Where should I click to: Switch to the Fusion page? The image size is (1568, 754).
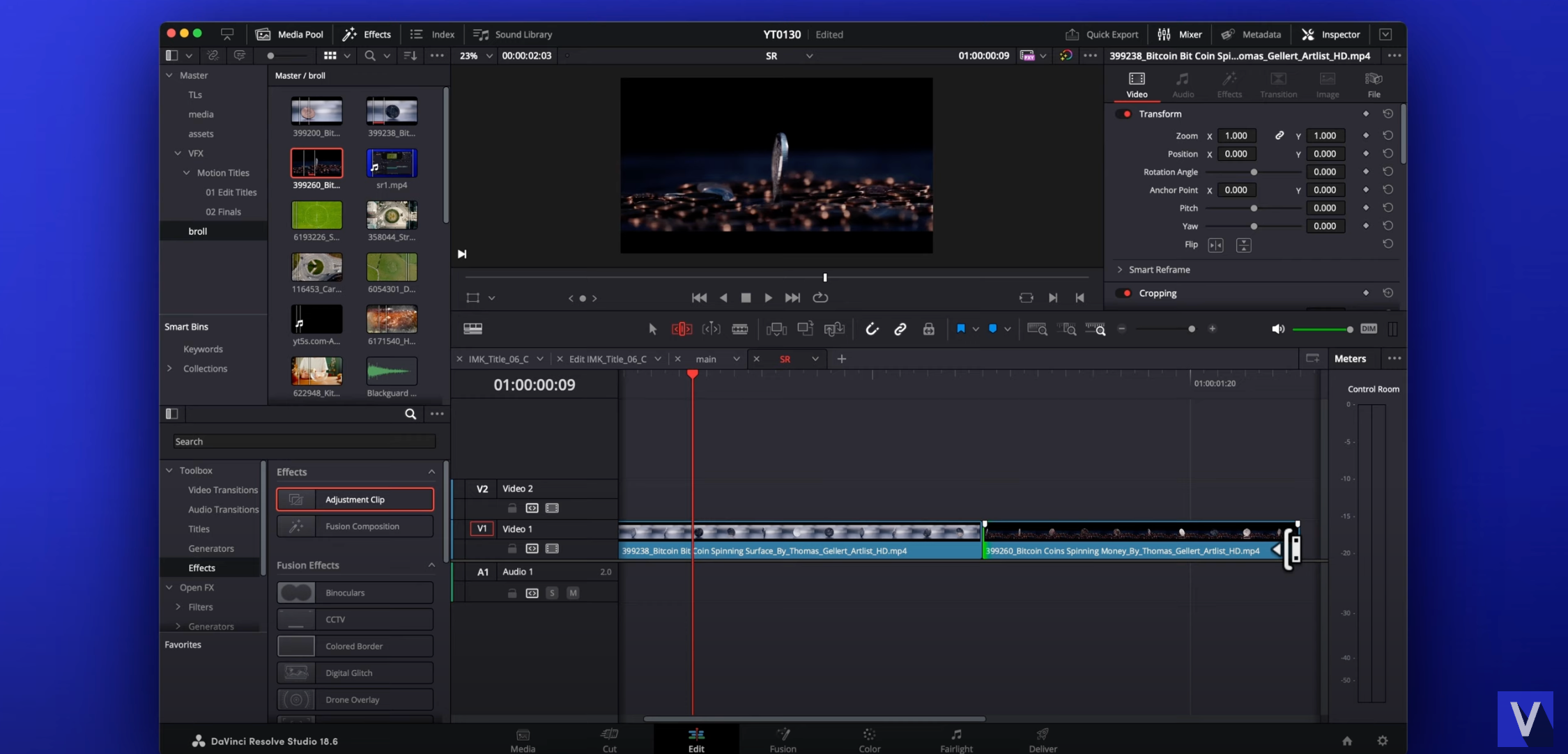tap(783, 740)
